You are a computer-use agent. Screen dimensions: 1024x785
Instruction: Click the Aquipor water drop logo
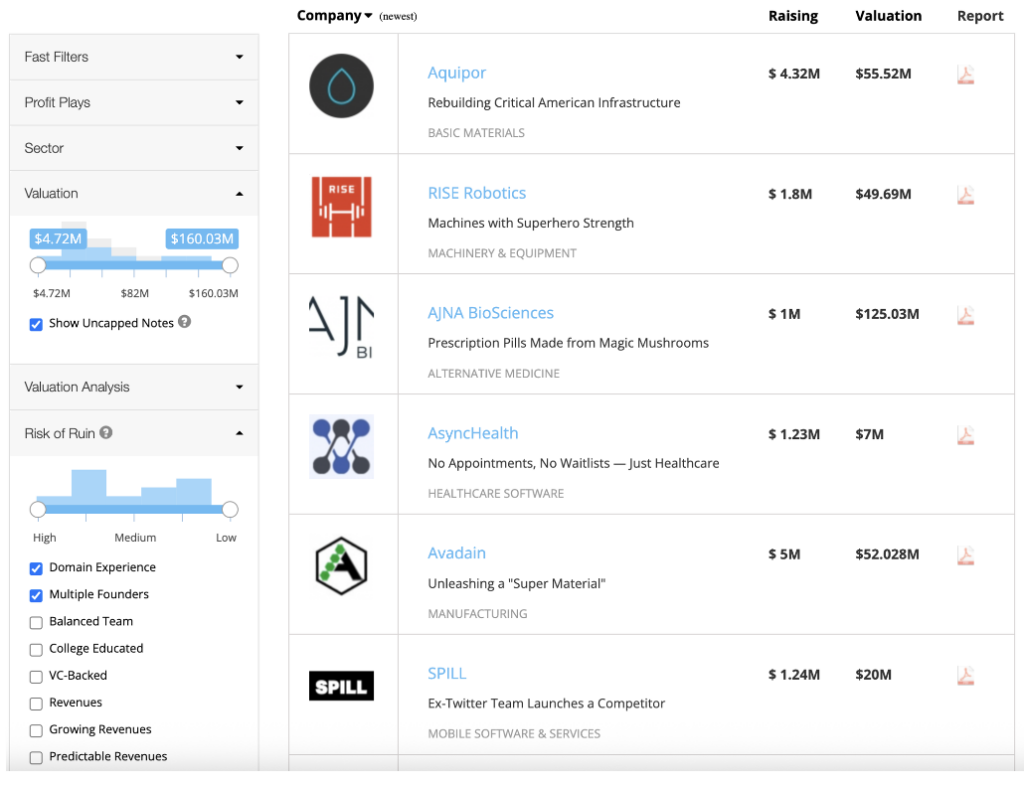342,86
